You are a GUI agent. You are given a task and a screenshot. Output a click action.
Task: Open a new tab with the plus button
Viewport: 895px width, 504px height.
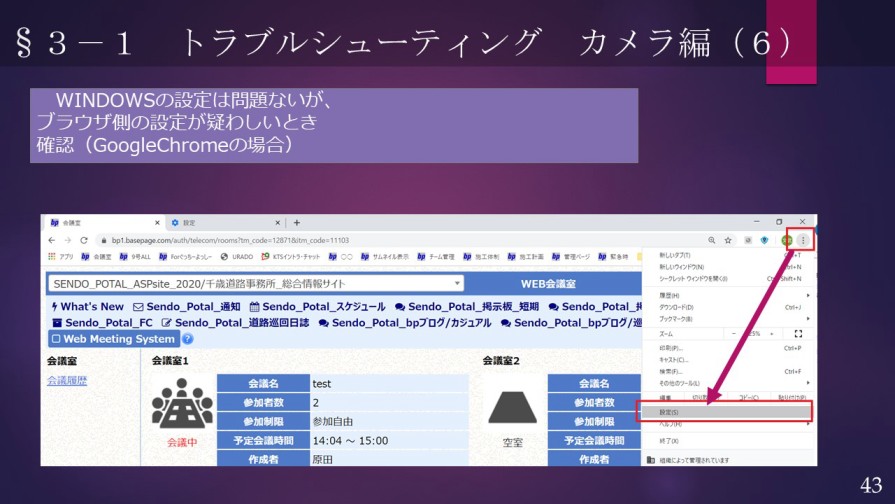point(296,222)
